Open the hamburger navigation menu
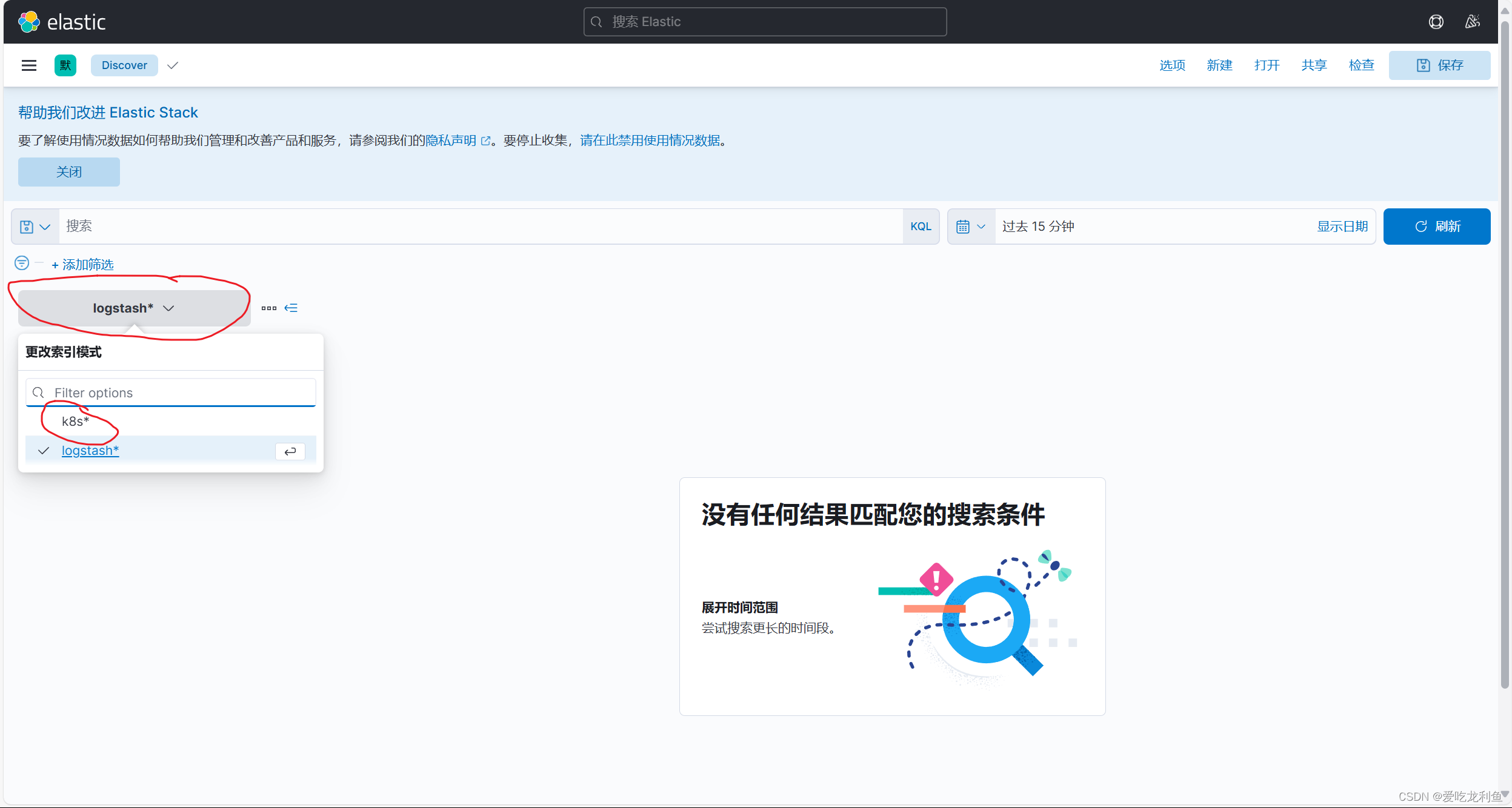 click(x=29, y=65)
